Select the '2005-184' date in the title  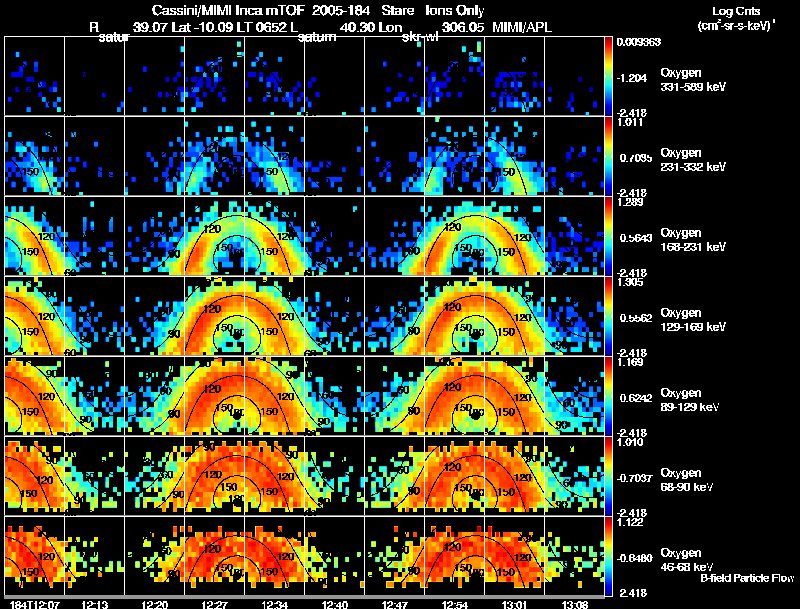(x=340, y=10)
